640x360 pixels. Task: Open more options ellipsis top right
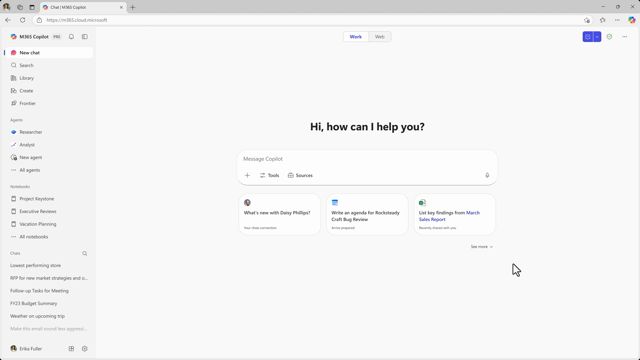(x=624, y=37)
